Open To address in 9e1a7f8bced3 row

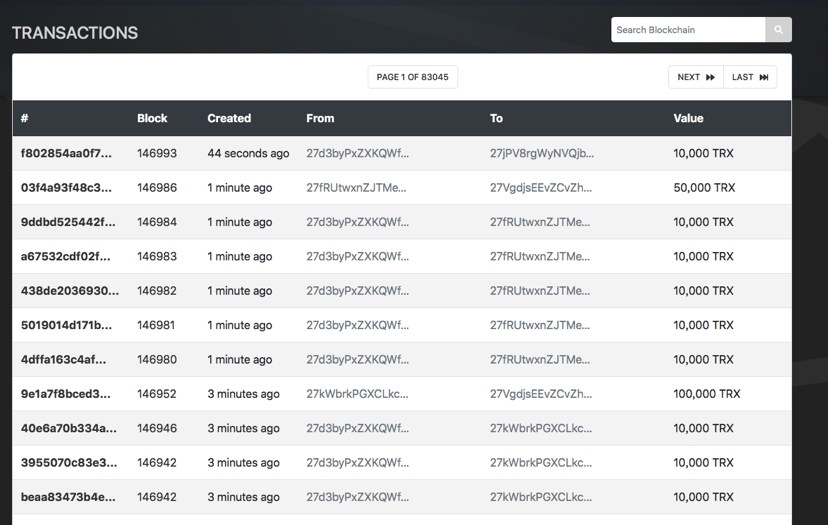541,393
